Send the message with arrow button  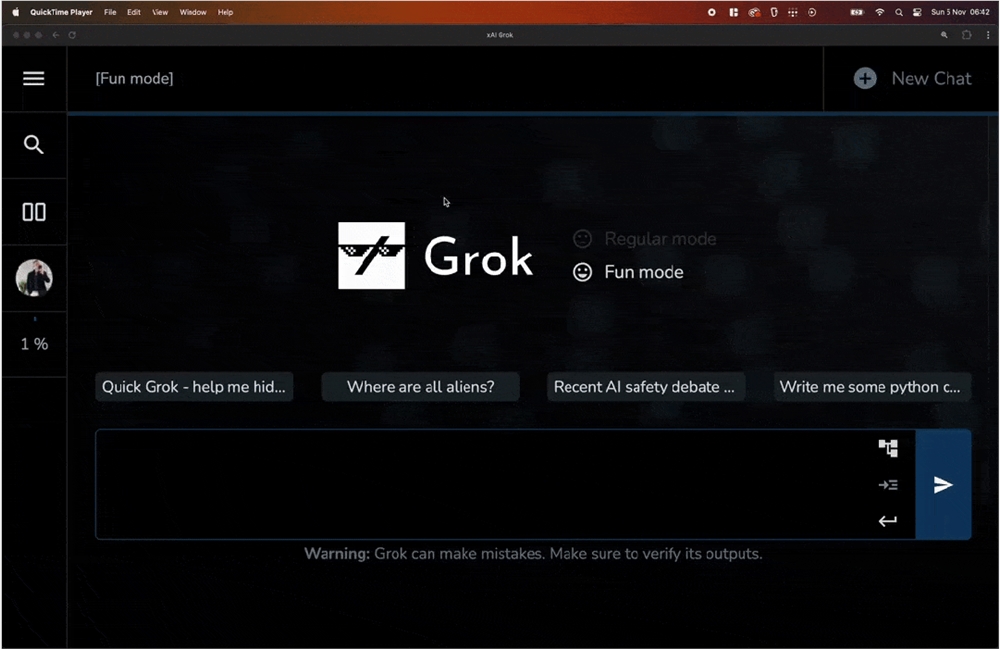(943, 485)
